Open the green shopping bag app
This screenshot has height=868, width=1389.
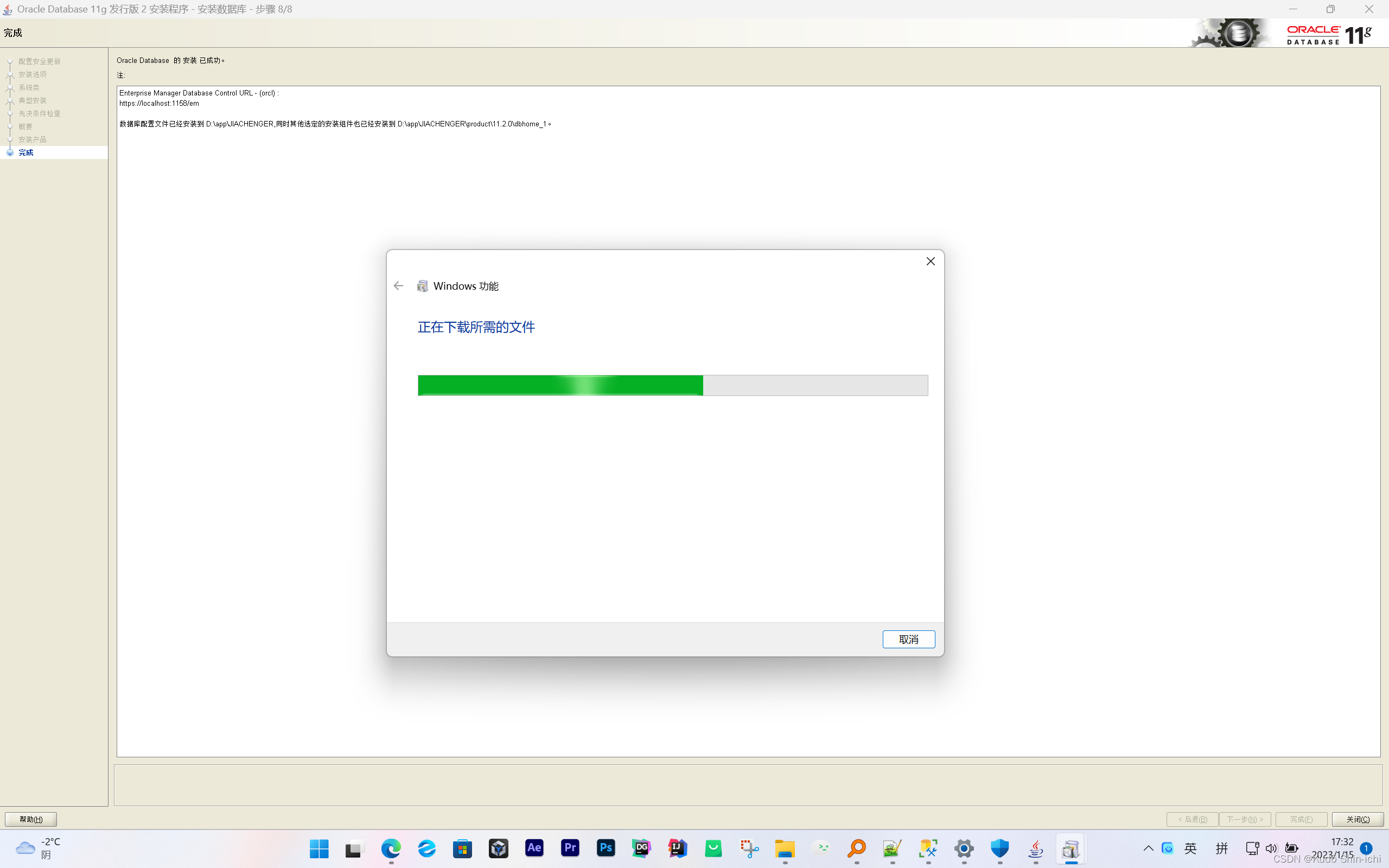(713, 848)
